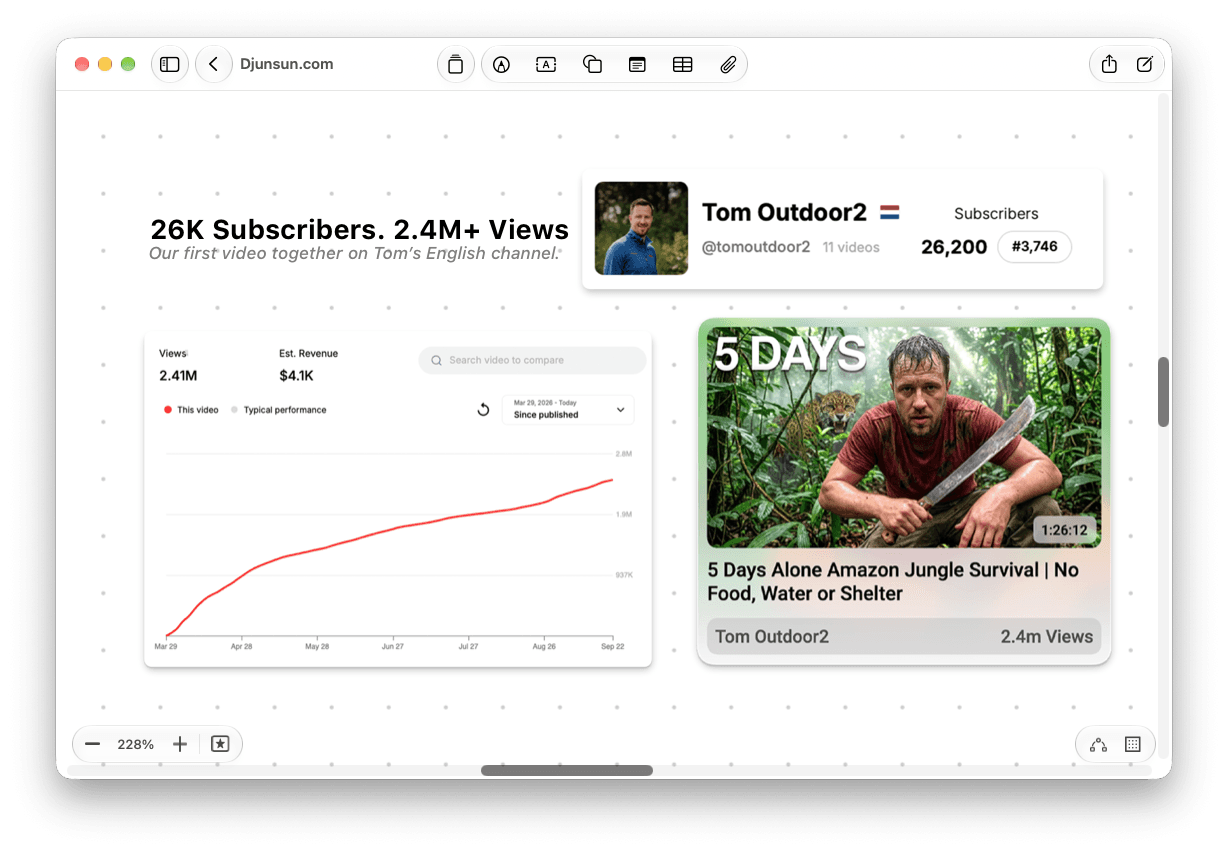Click the Djunsun.com board title

pyautogui.click(x=287, y=64)
